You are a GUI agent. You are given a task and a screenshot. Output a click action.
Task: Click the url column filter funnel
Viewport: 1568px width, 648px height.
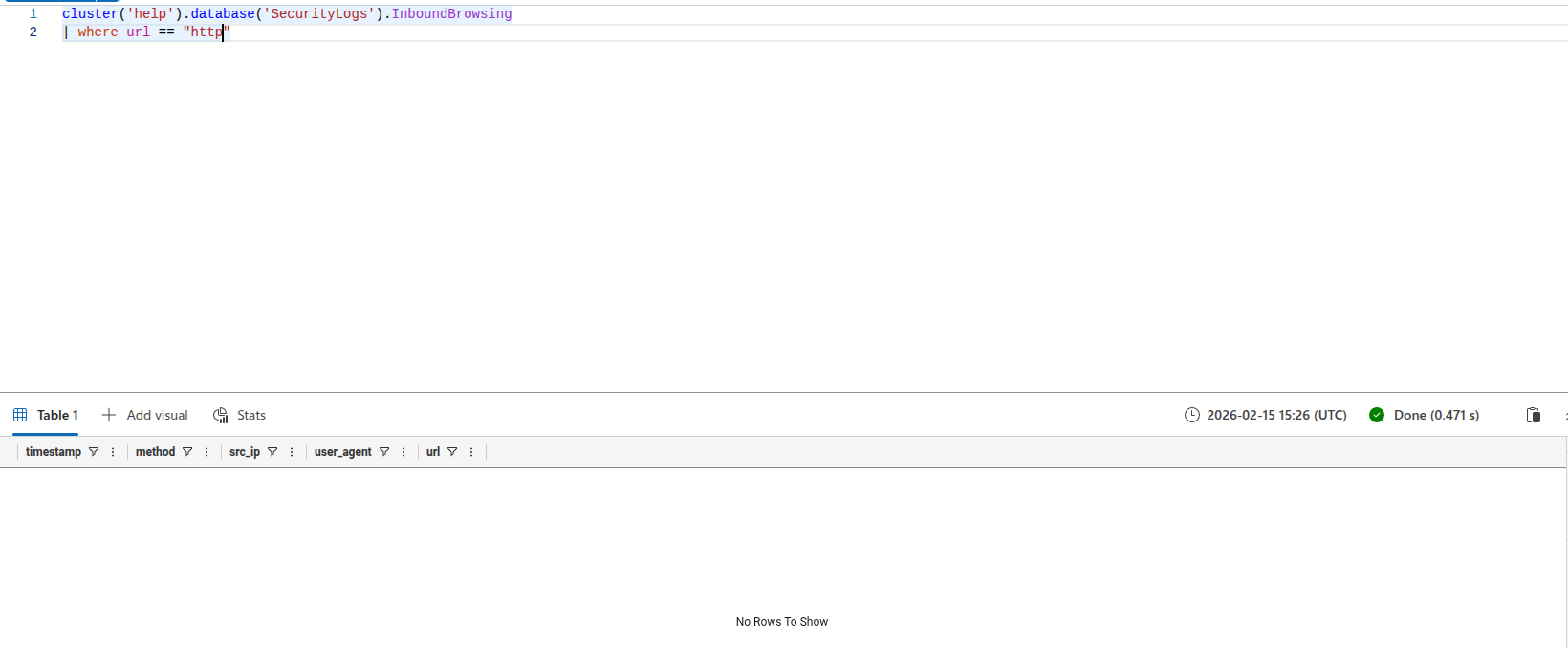point(452,452)
